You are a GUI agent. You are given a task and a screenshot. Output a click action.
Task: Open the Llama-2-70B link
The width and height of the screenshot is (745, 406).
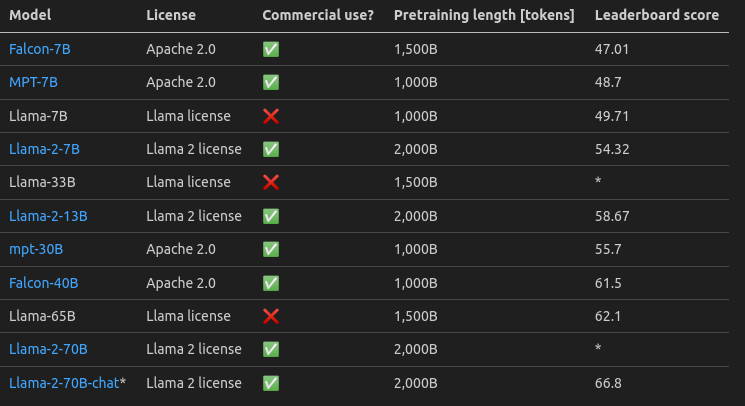(48, 349)
